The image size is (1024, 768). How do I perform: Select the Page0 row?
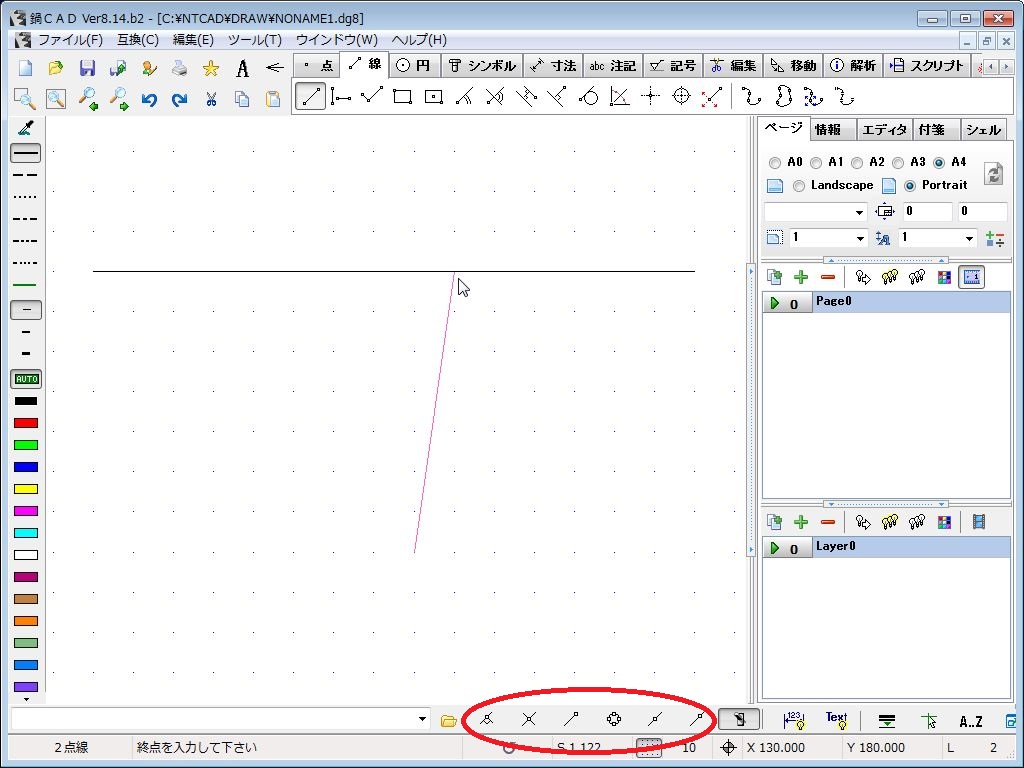click(887, 302)
